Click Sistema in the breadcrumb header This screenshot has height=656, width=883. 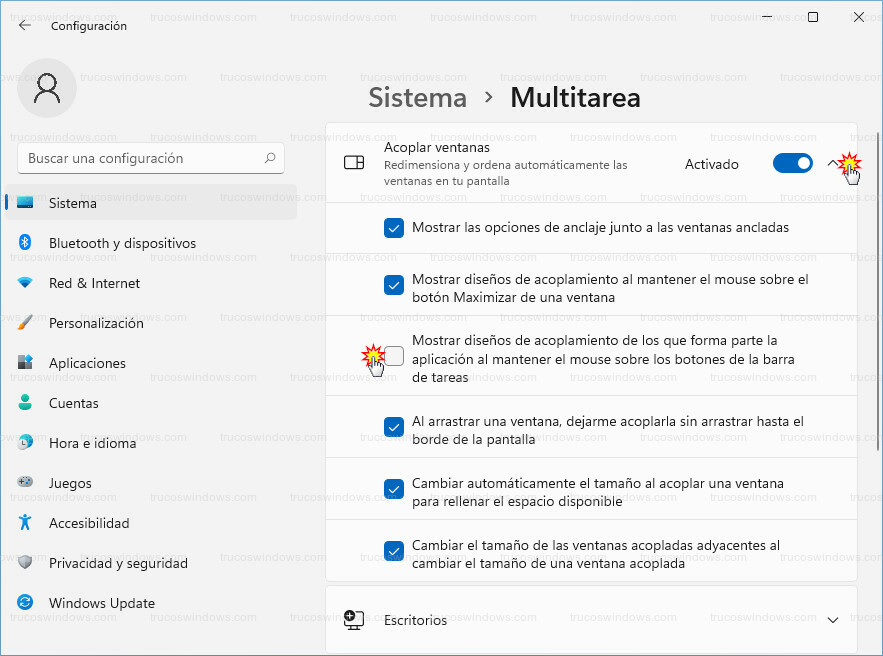[417, 97]
